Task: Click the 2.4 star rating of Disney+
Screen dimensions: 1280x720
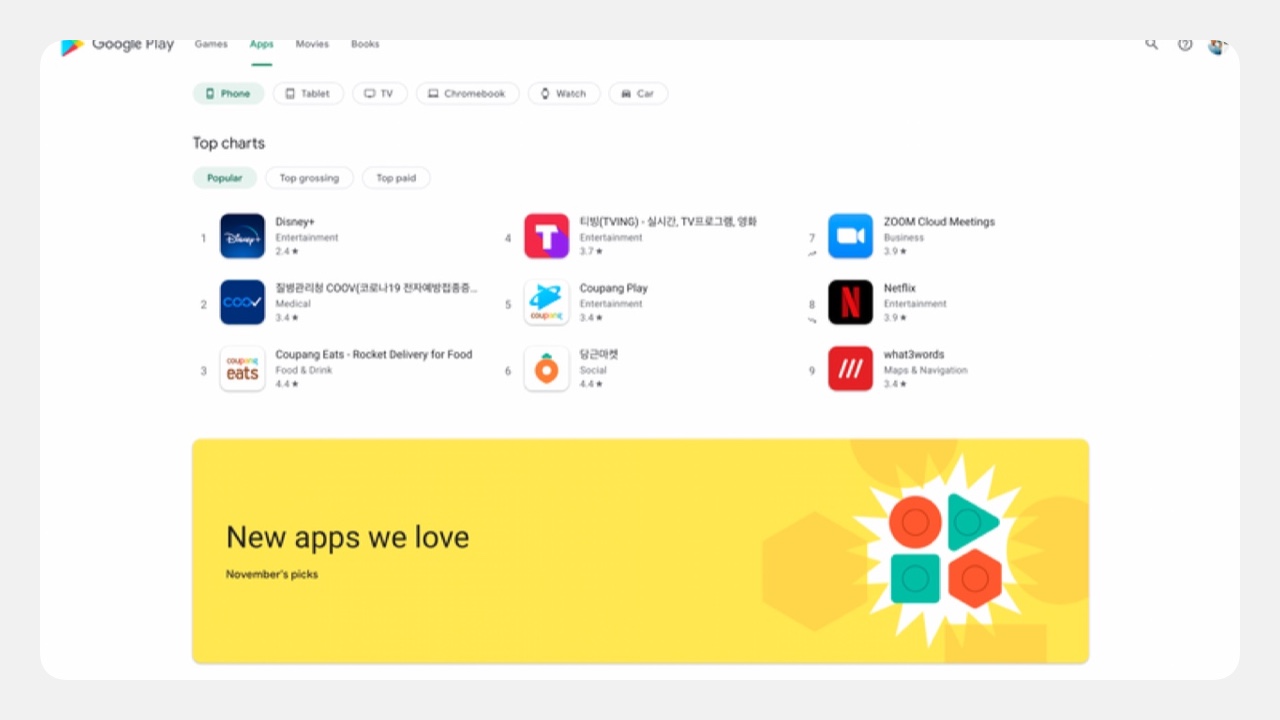Action: coord(287,252)
